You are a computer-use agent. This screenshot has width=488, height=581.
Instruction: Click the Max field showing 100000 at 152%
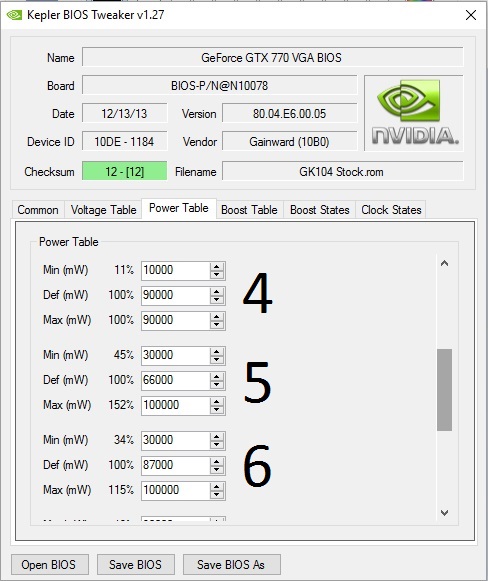click(176, 405)
